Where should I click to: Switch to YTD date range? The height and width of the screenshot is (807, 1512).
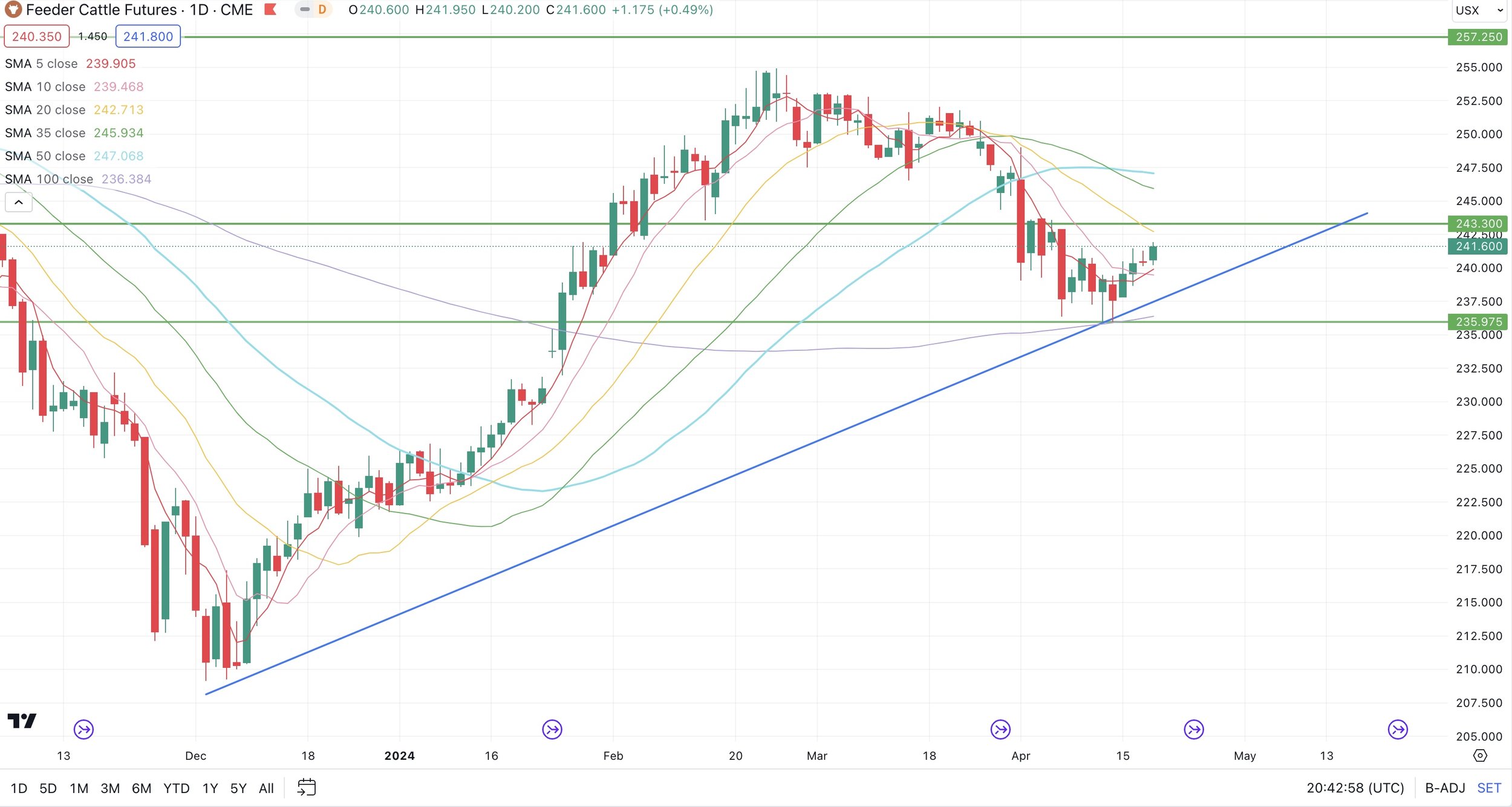click(176, 788)
